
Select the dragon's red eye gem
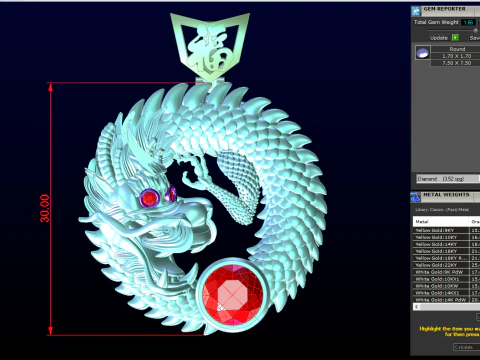[149, 199]
